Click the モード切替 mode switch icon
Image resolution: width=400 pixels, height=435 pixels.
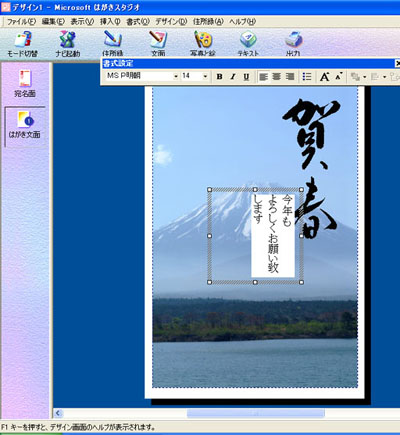pyautogui.click(x=23, y=43)
